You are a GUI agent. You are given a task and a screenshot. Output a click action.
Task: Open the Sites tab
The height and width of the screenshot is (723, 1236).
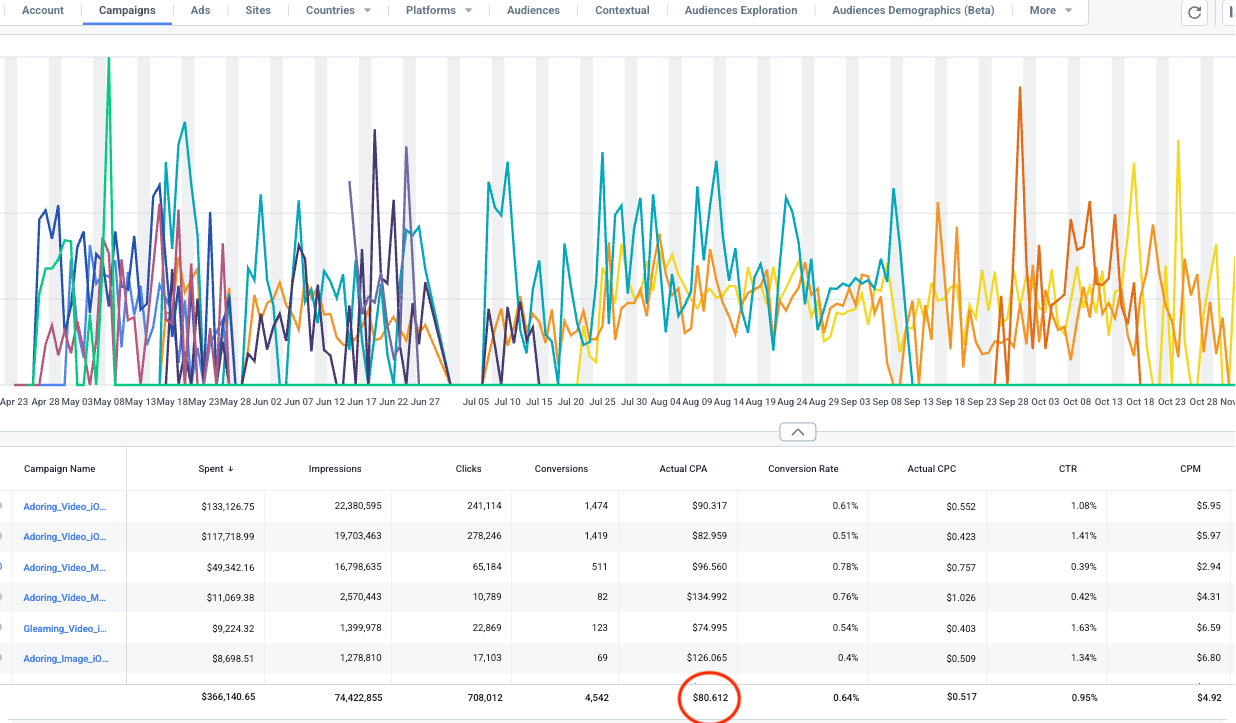click(x=257, y=11)
